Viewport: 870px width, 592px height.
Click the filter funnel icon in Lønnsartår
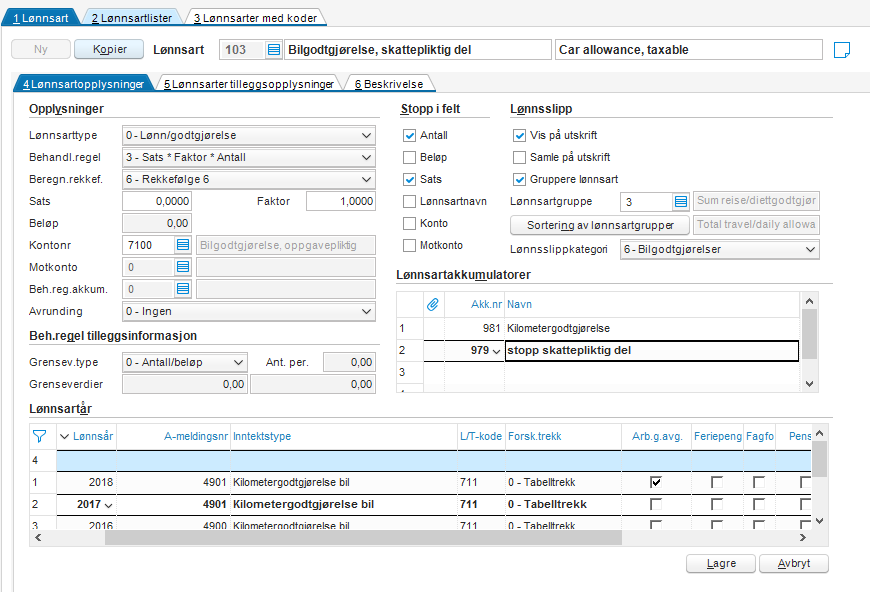click(39, 437)
